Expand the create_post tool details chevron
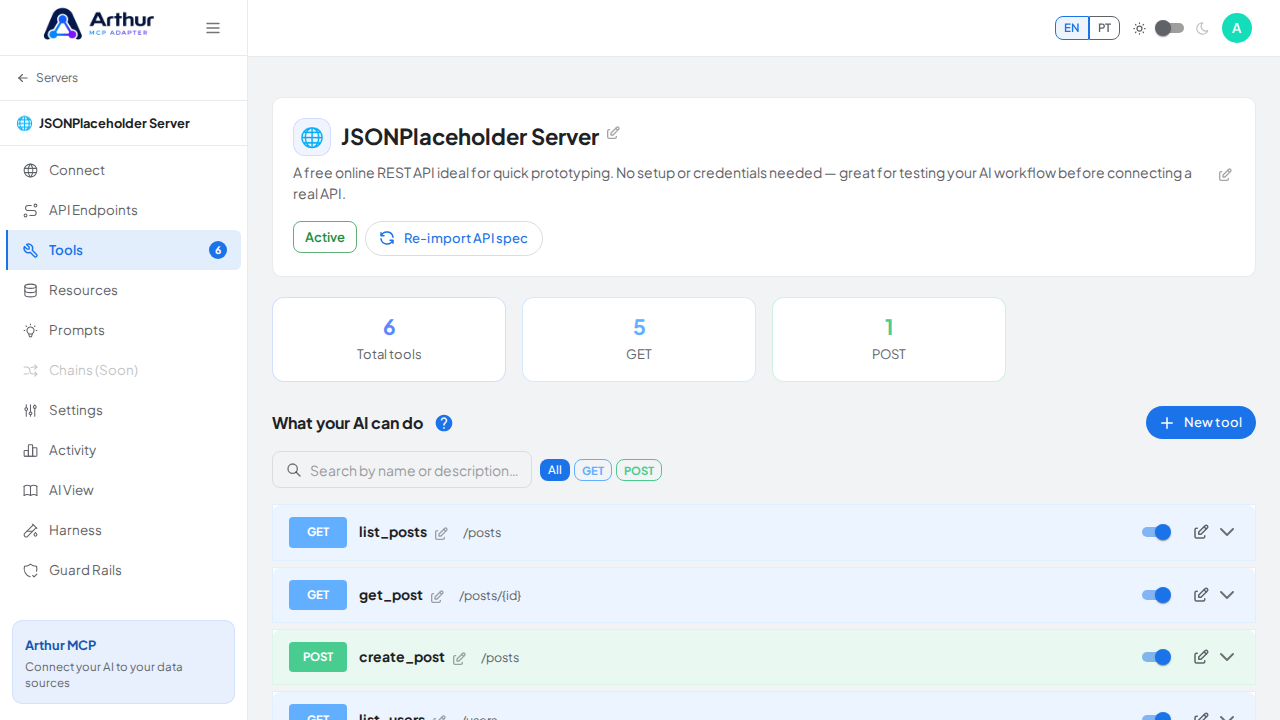This screenshot has width=1280, height=720. click(1227, 657)
